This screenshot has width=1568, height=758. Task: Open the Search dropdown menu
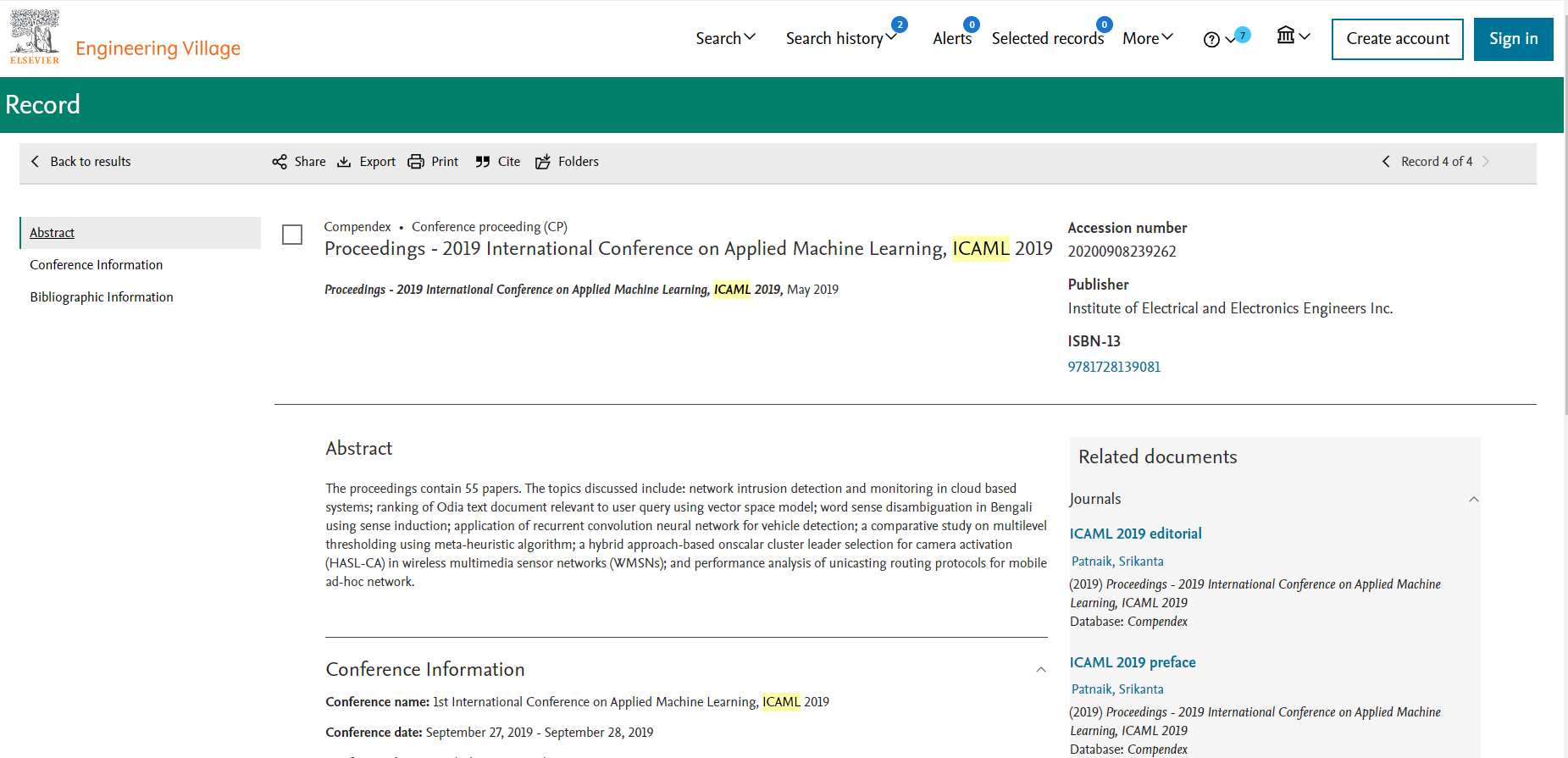(x=725, y=38)
